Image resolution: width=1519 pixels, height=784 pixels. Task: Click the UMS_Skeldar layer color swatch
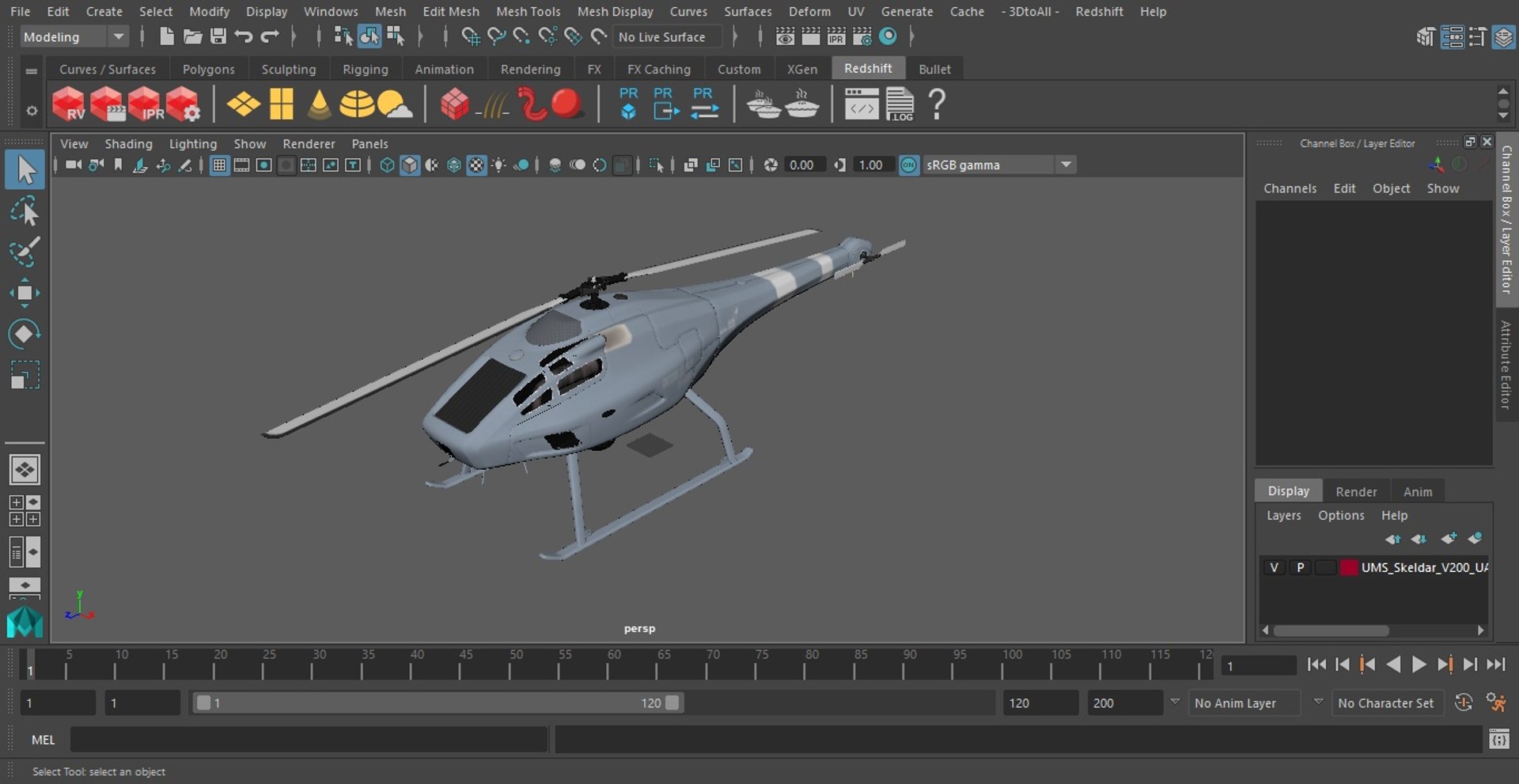tap(1349, 567)
